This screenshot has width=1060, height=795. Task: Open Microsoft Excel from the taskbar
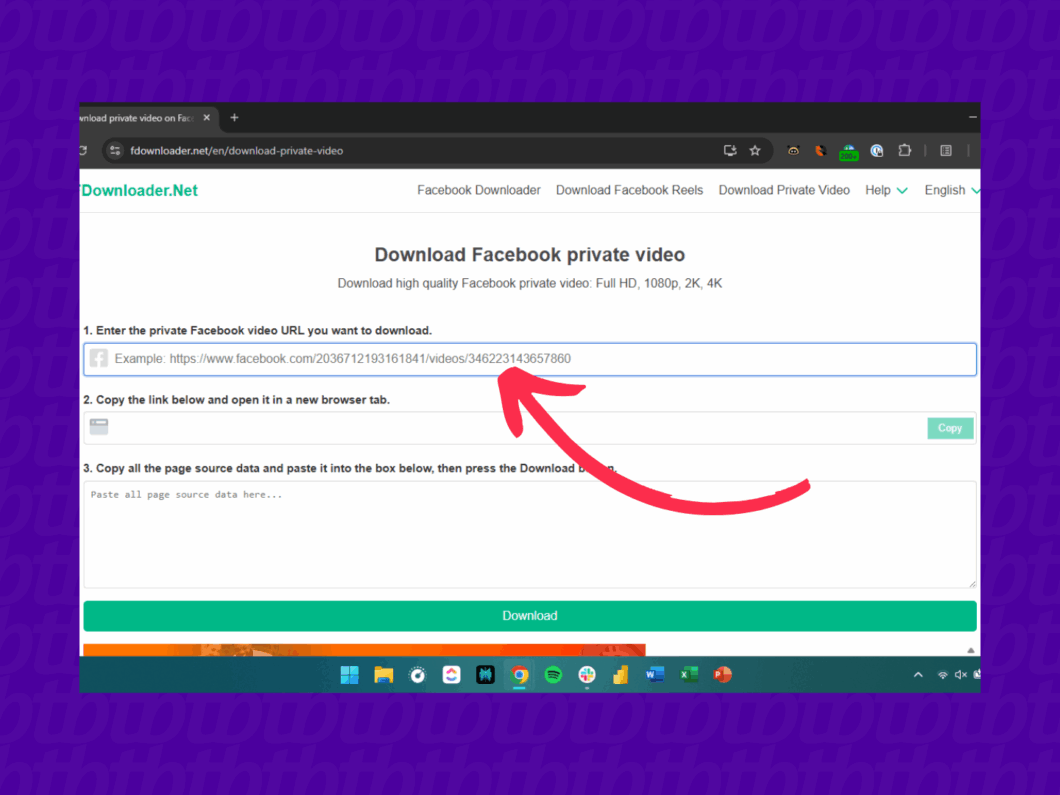(689, 675)
